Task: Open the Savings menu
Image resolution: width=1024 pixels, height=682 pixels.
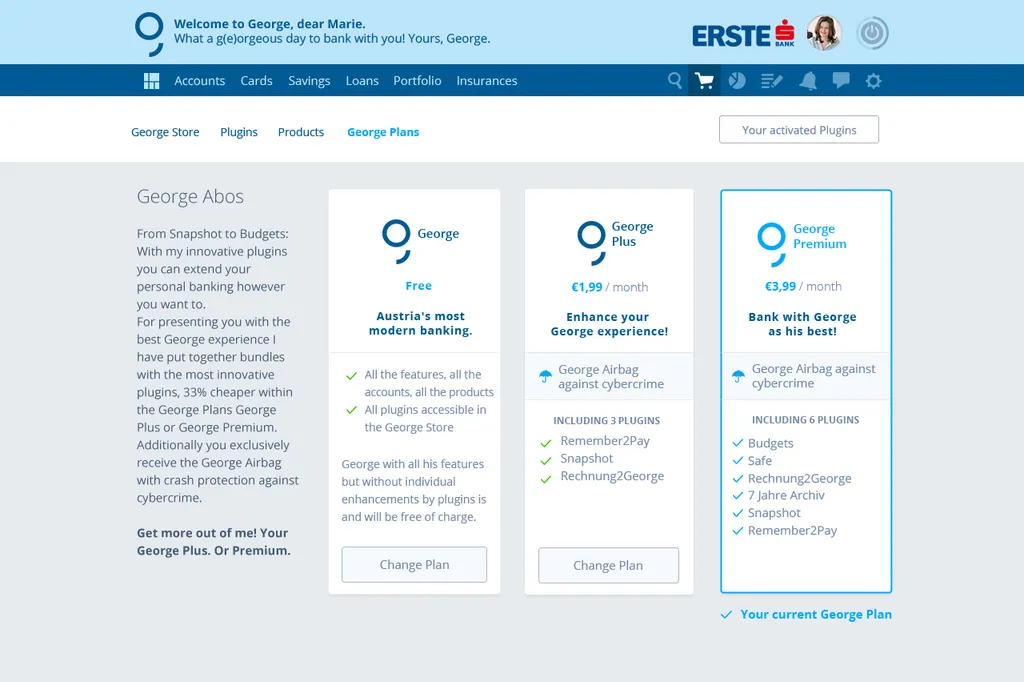Action: (x=309, y=81)
